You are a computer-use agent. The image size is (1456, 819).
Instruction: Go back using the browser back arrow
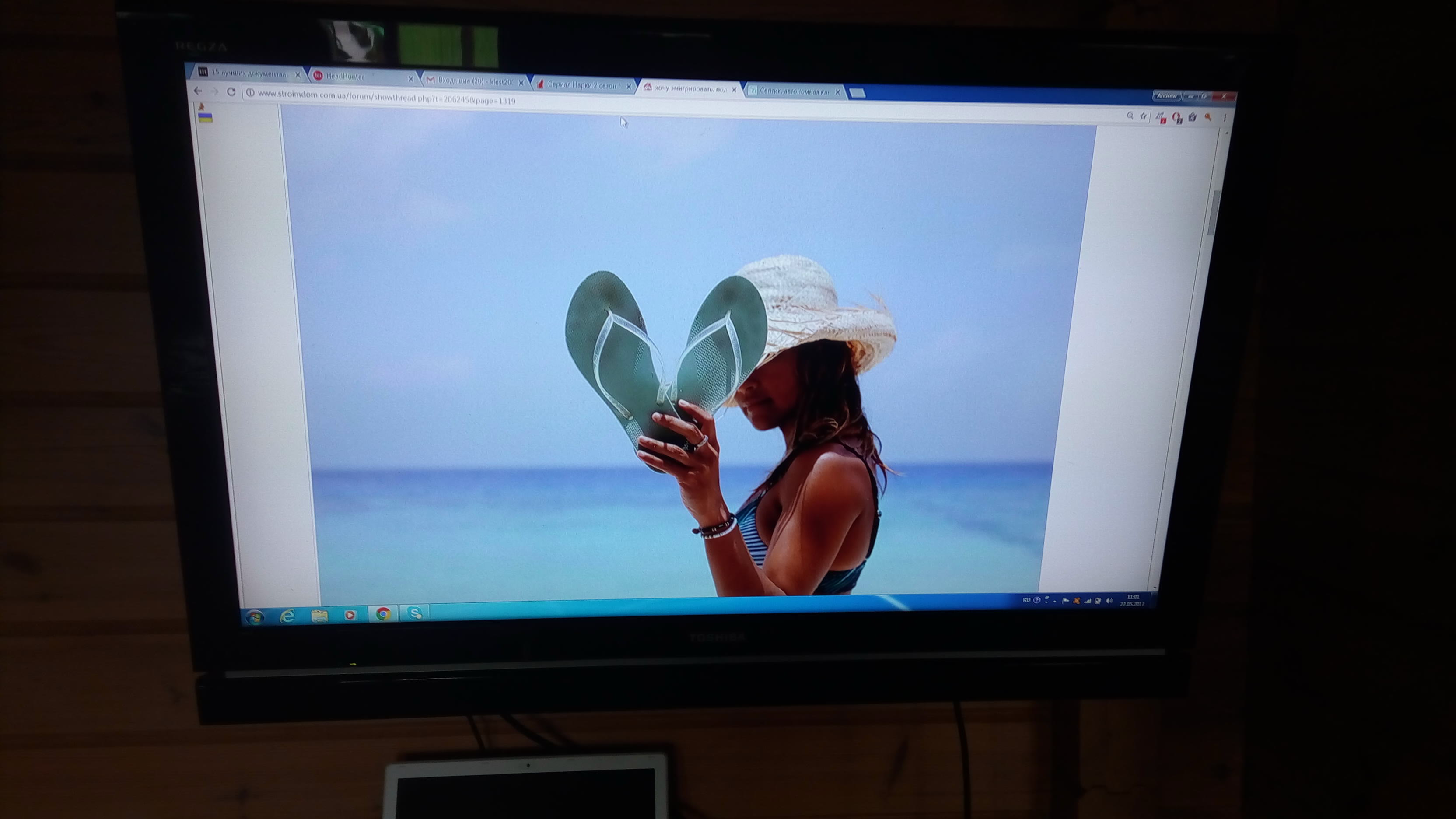[197, 91]
